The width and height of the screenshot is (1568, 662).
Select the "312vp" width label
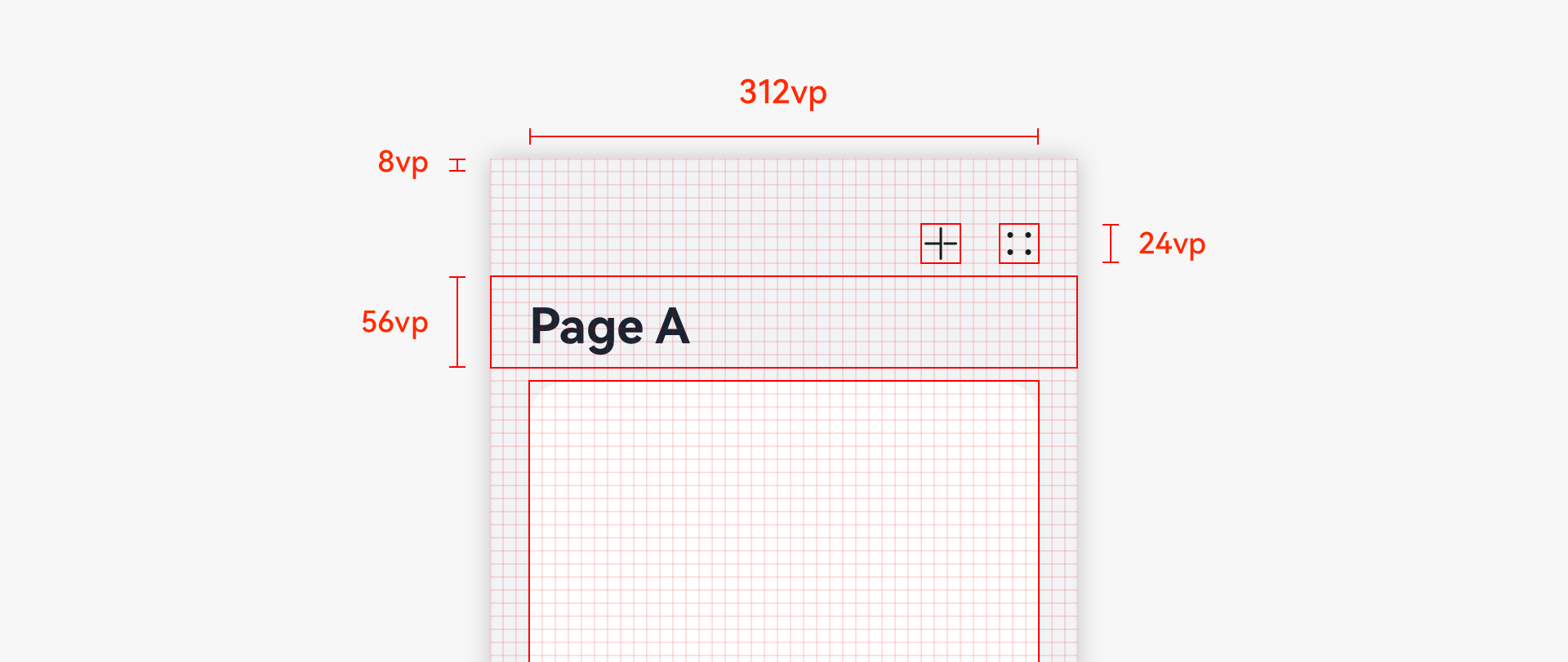(782, 92)
